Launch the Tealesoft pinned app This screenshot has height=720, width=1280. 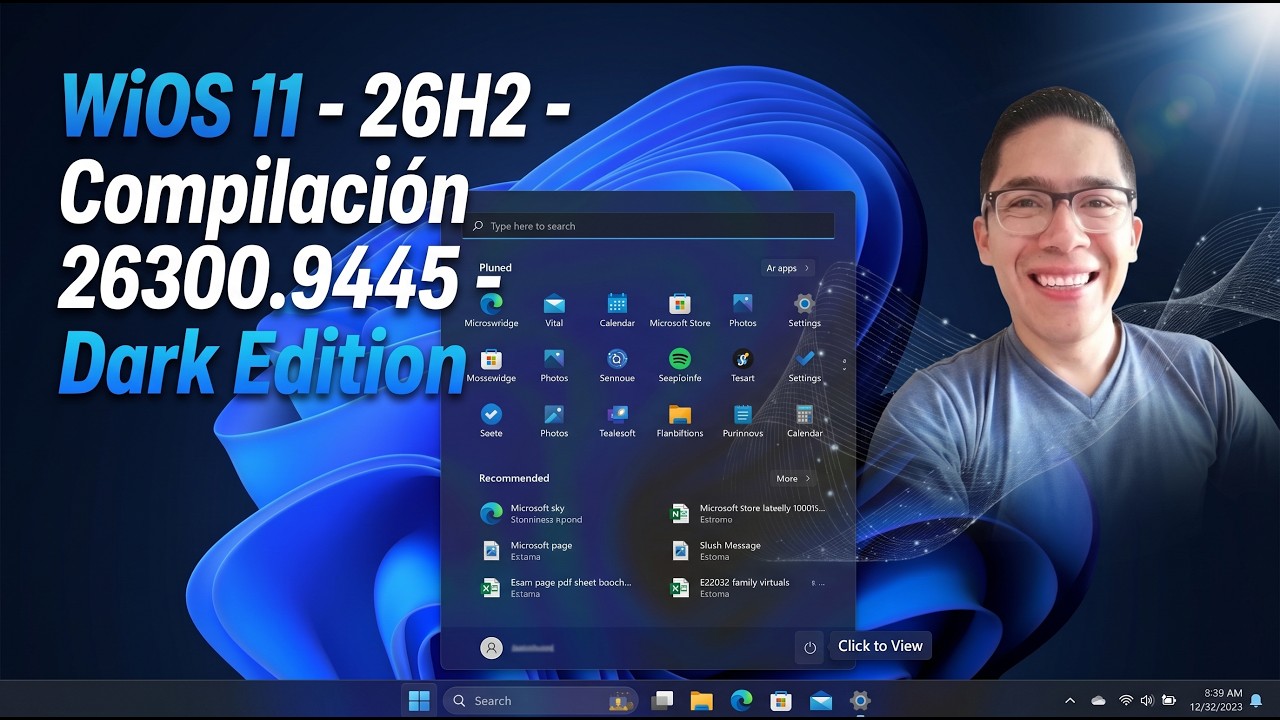click(x=617, y=420)
